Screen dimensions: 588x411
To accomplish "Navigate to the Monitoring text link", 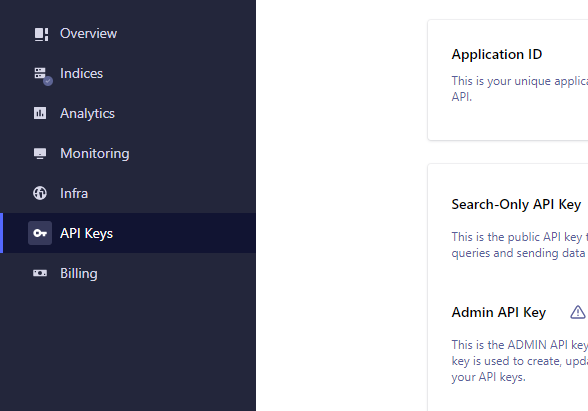I will coord(95,154).
